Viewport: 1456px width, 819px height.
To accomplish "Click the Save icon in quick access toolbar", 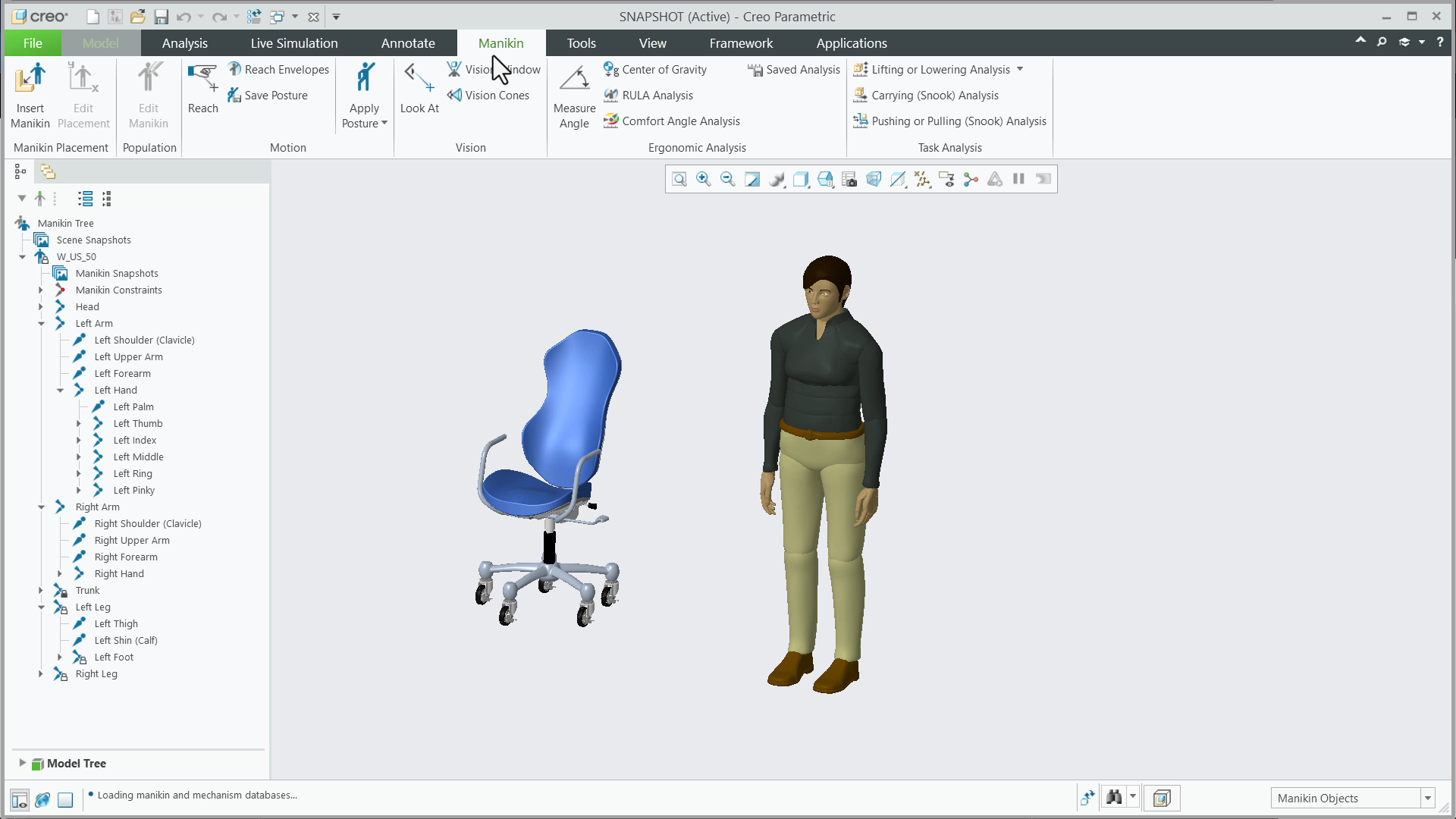I will click(x=161, y=17).
